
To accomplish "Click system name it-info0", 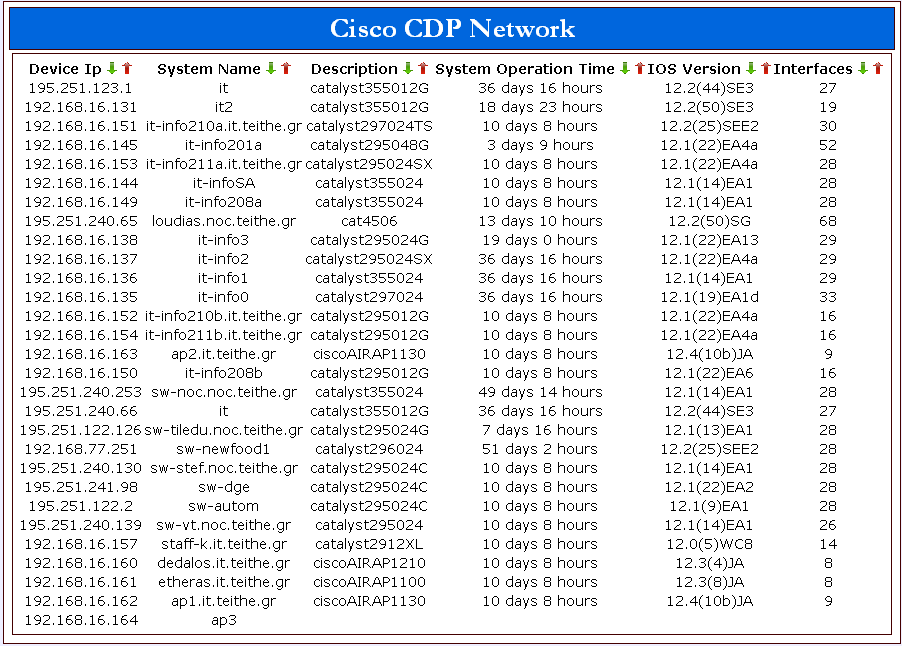I will pos(223,297).
